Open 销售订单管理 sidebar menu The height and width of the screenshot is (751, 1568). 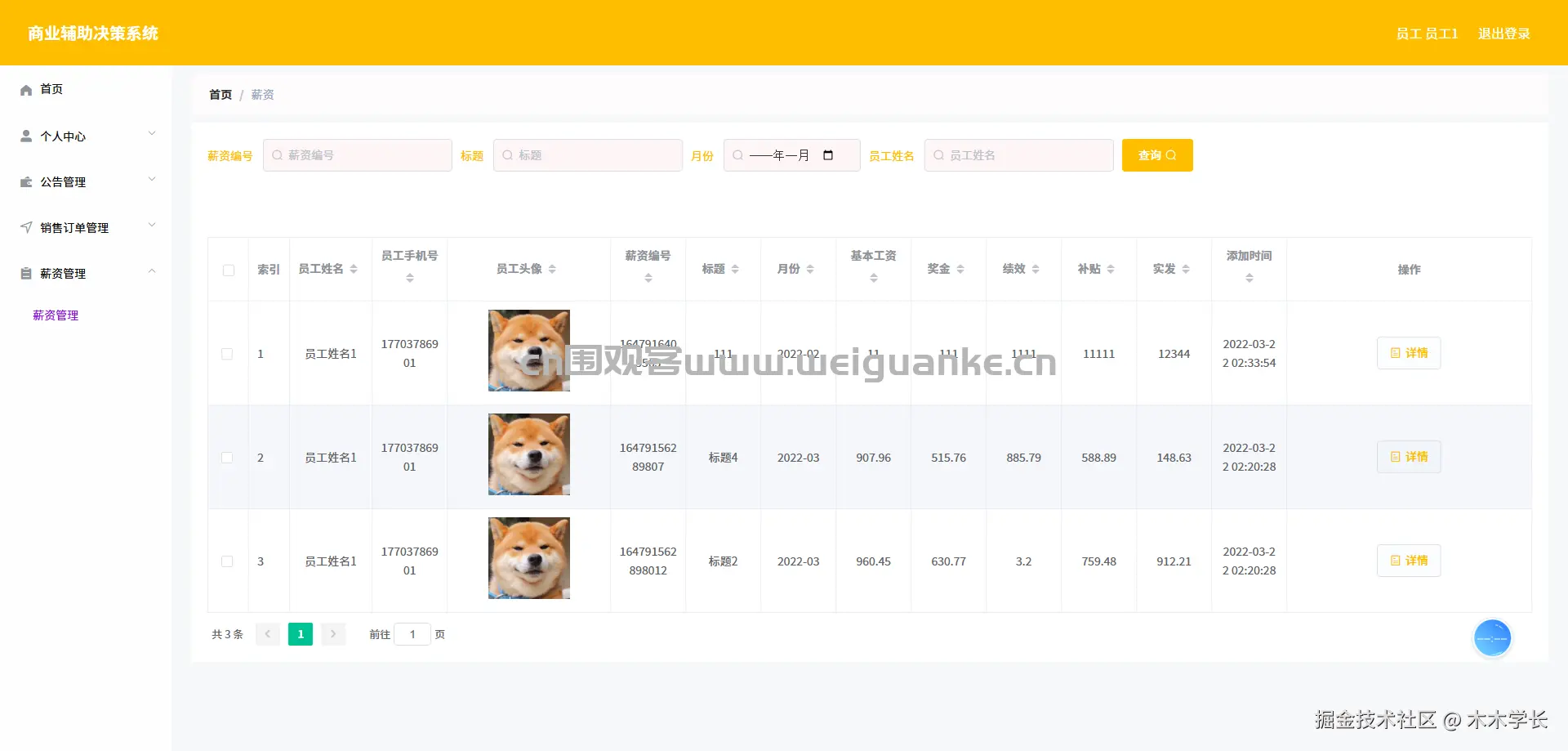86,228
